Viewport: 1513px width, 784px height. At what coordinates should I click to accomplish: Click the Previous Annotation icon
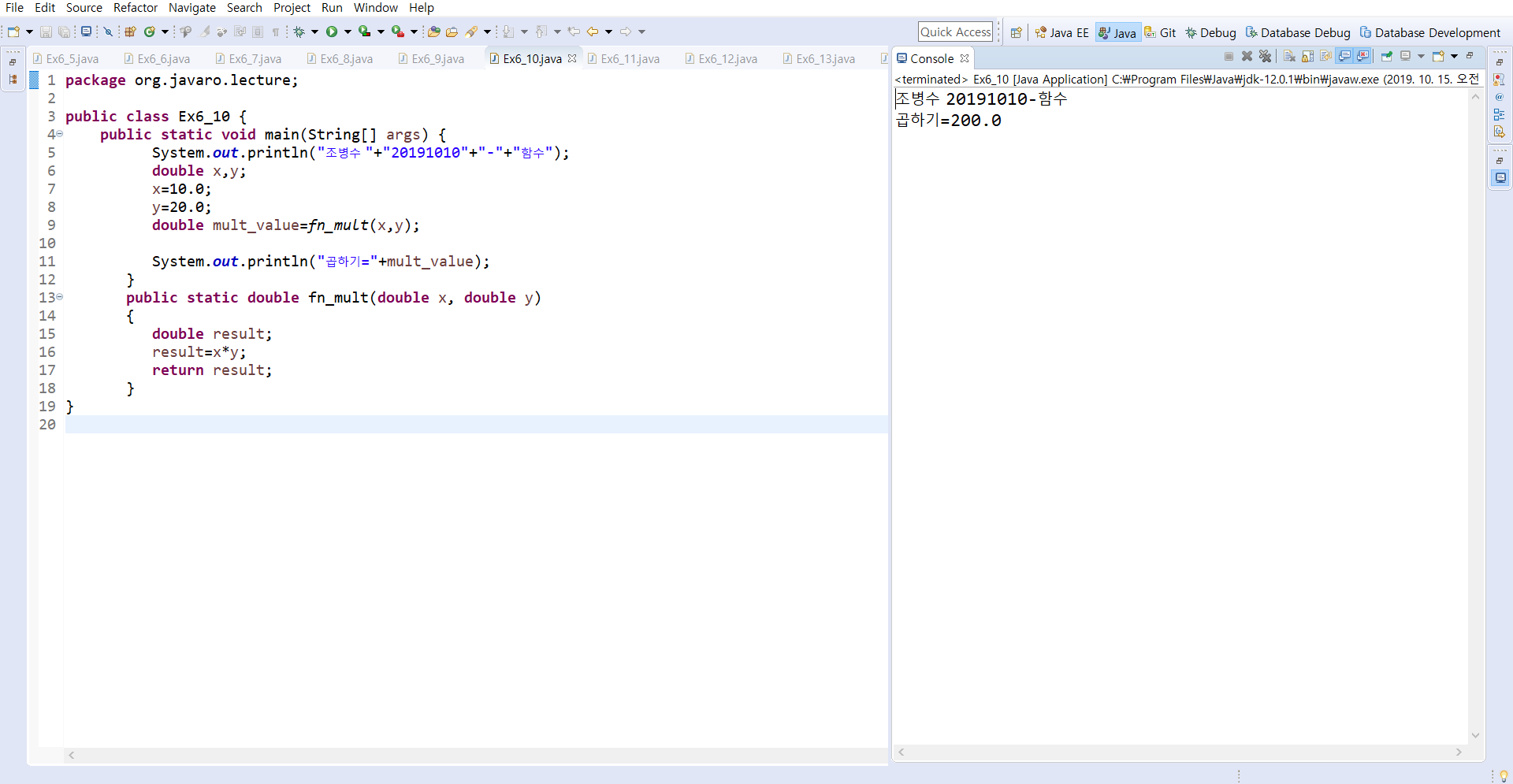click(541, 32)
